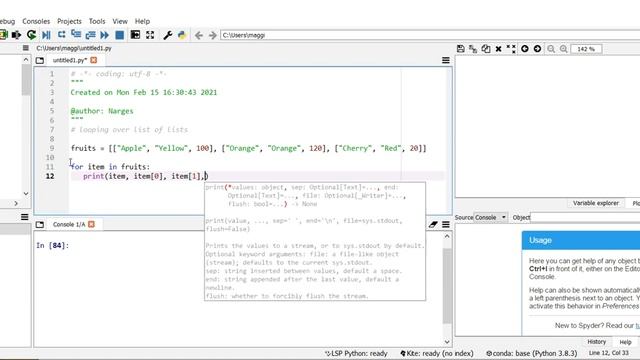Open Preferences with the wrench icon
Screen dimensions: 640x360
(x=167, y=35)
